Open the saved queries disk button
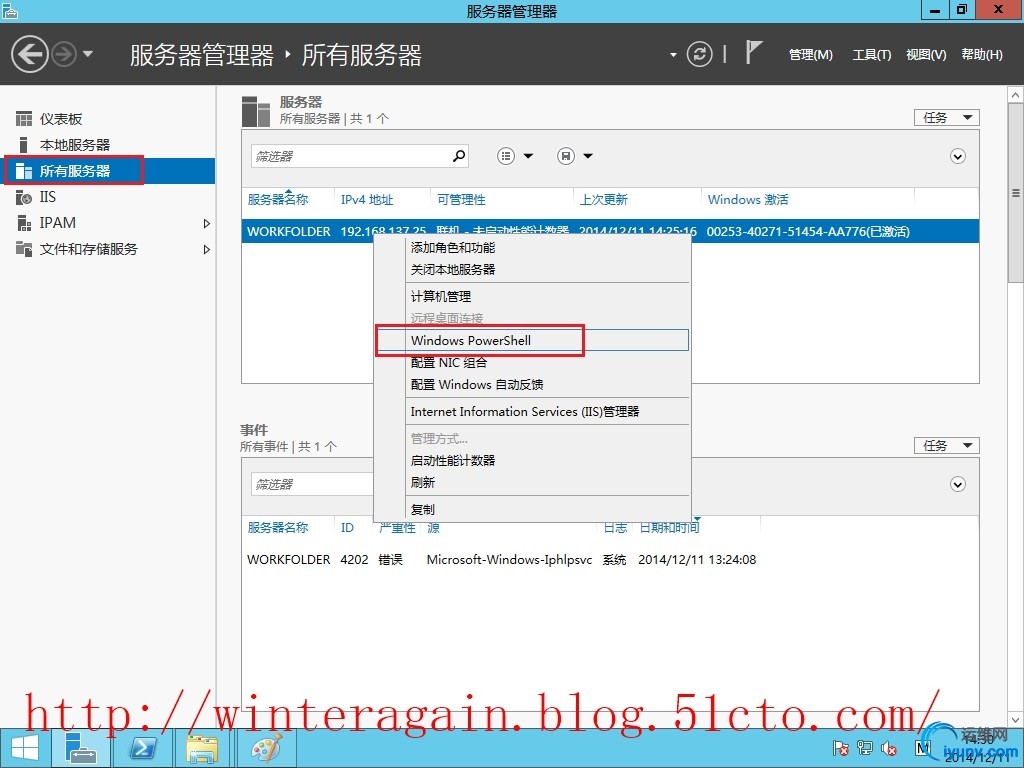The width and height of the screenshot is (1024, 768). click(566, 156)
